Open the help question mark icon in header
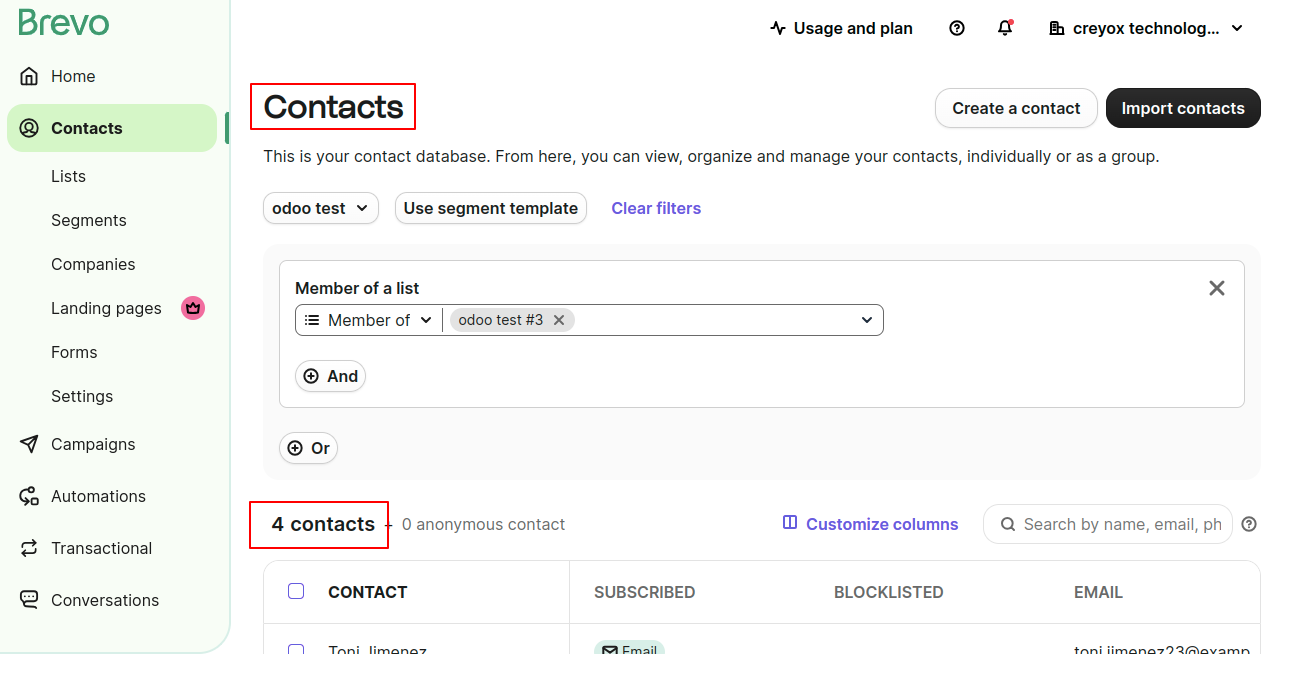The height and width of the screenshot is (679, 1292). [957, 28]
